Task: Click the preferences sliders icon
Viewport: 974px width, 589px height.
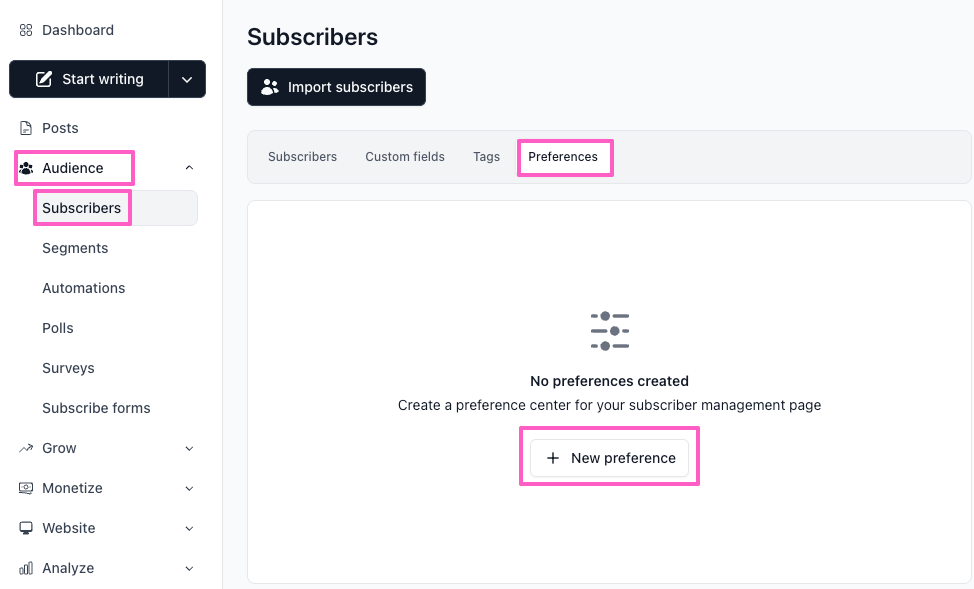Action: pyautogui.click(x=609, y=331)
